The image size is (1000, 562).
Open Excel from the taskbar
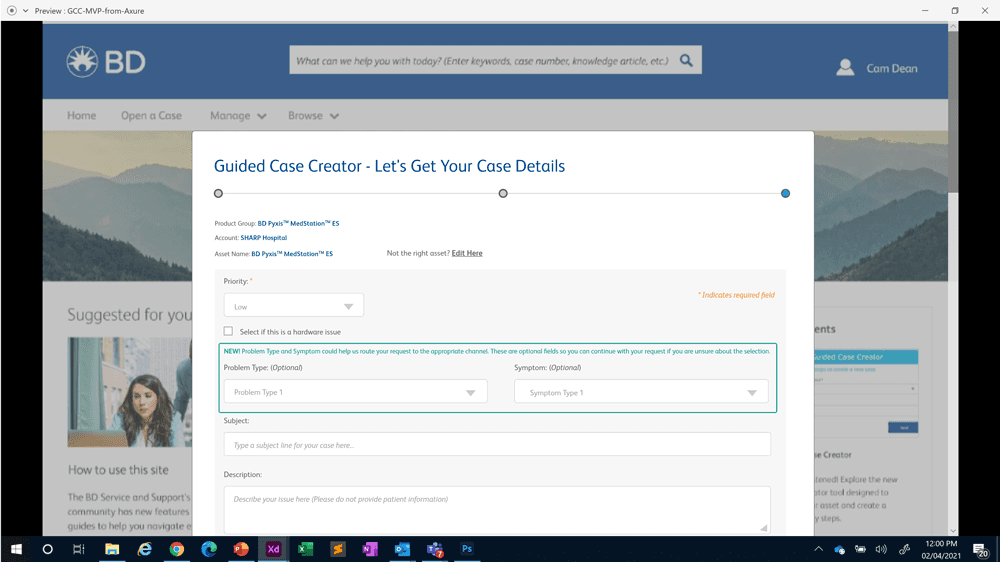[305, 549]
